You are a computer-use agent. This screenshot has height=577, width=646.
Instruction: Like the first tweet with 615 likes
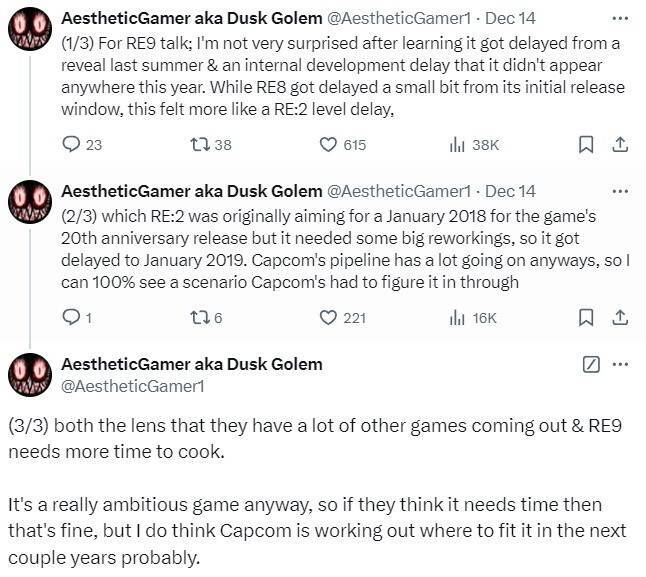tap(328, 145)
